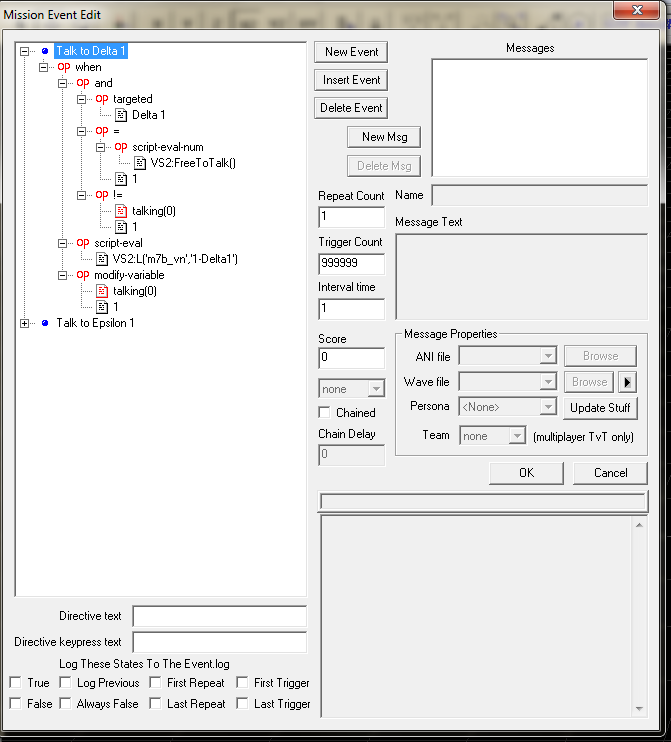Enable Always False checkbox
Screen dimensions: 671x742
65,703
